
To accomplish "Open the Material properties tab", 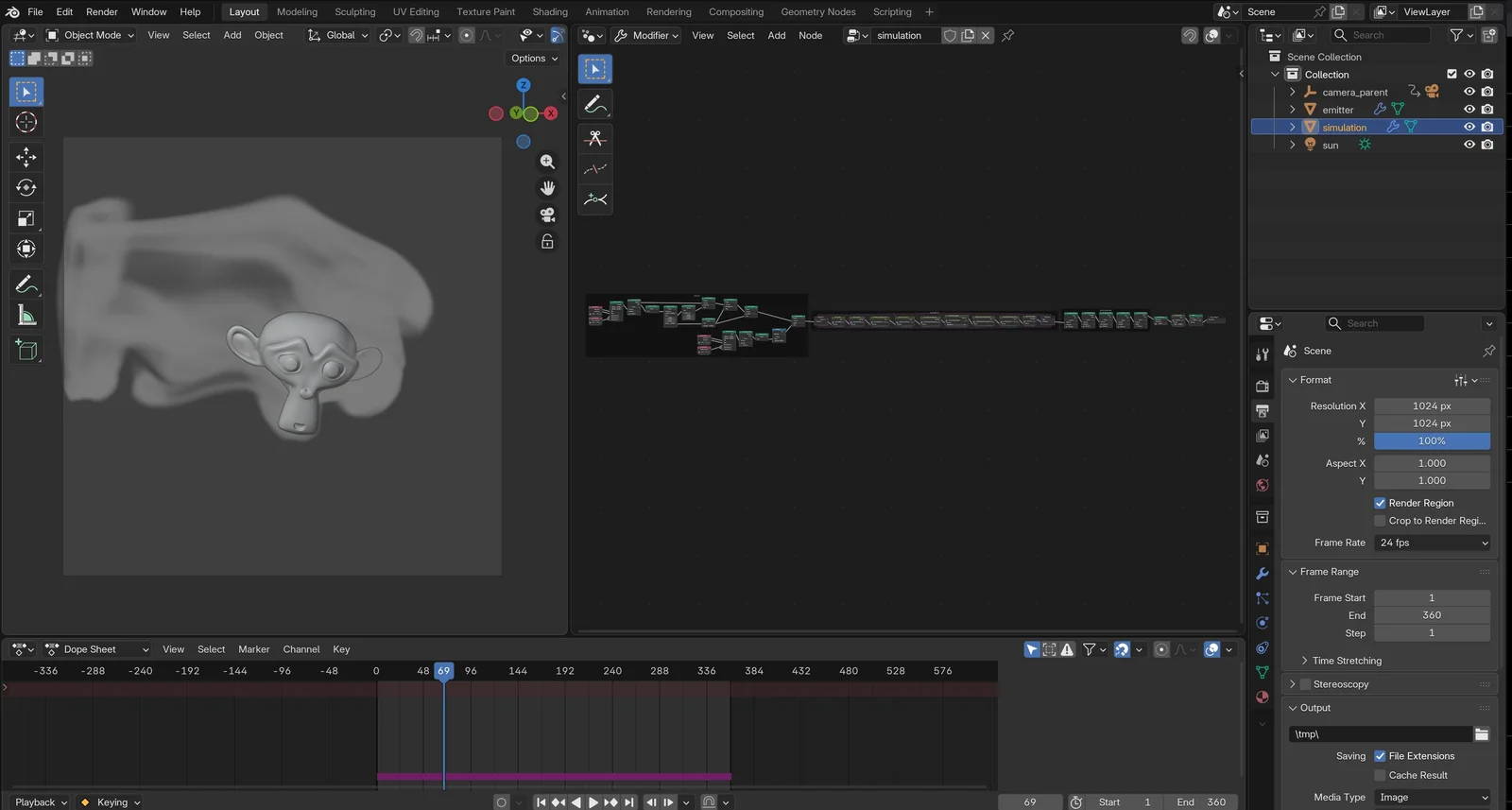I will point(1263,697).
